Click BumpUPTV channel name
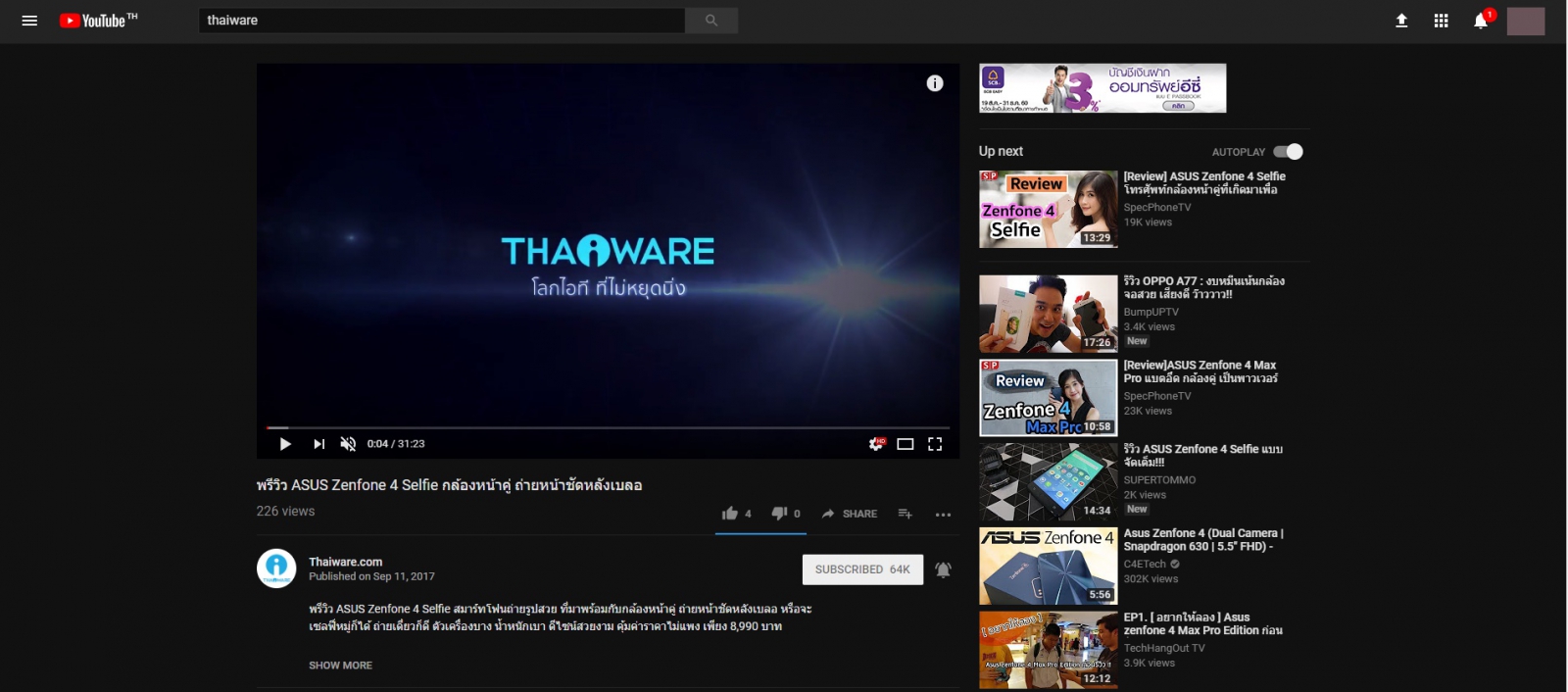 [x=1151, y=312]
